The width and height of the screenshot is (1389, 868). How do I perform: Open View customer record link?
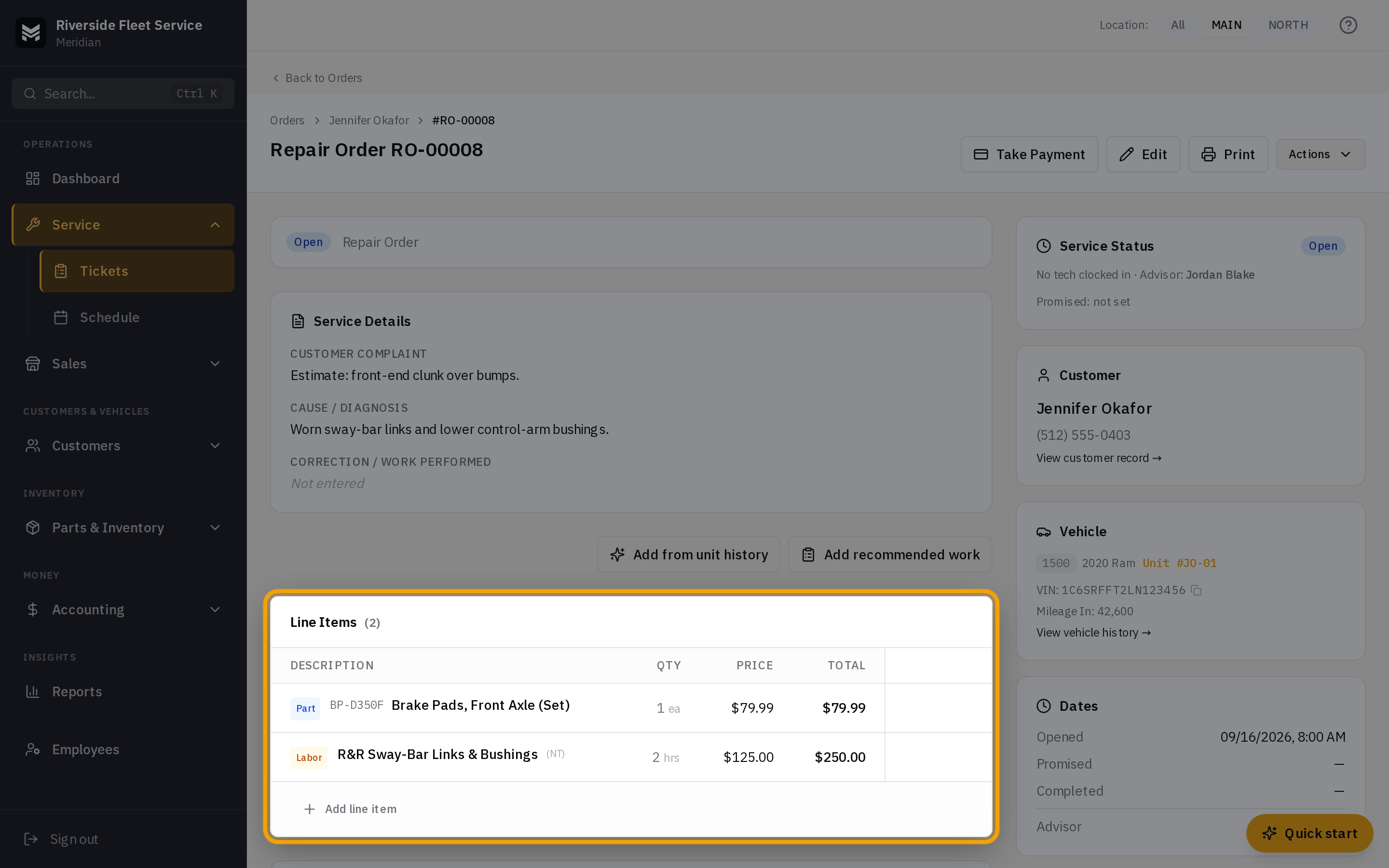1099,458
